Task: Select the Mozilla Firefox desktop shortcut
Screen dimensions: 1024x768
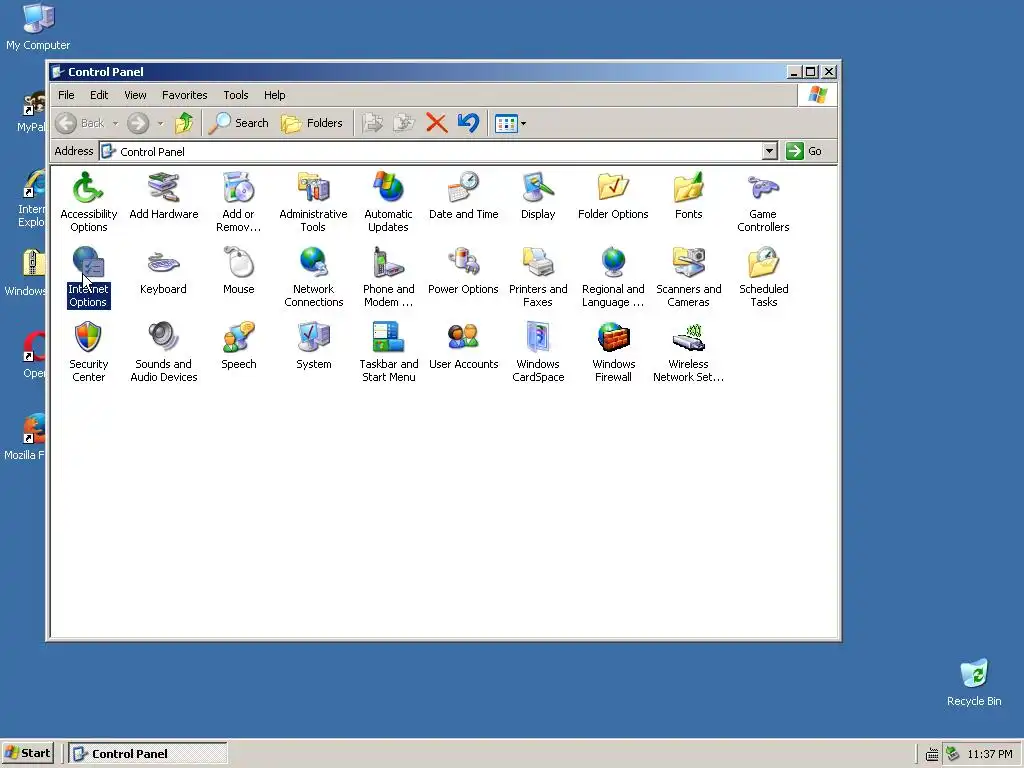Action: tap(25, 436)
